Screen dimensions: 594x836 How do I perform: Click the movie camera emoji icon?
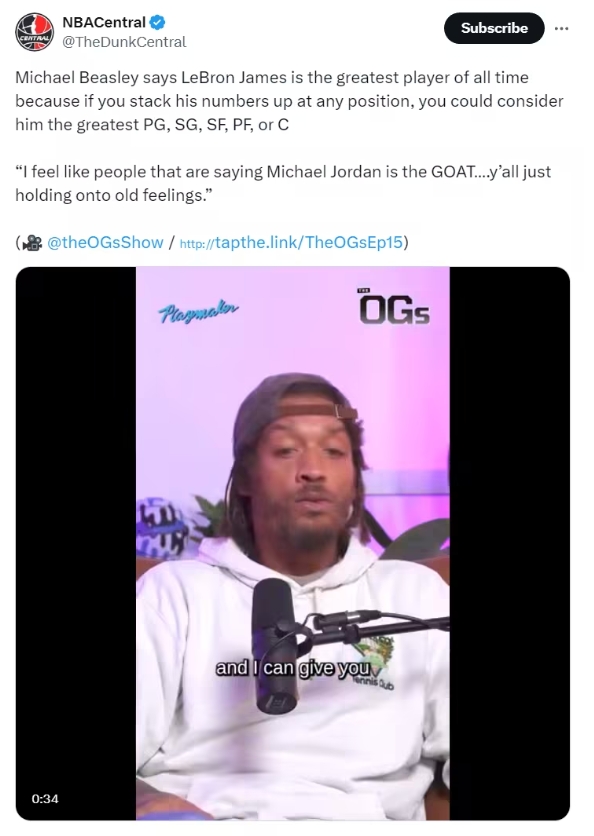[x=33, y=243]
